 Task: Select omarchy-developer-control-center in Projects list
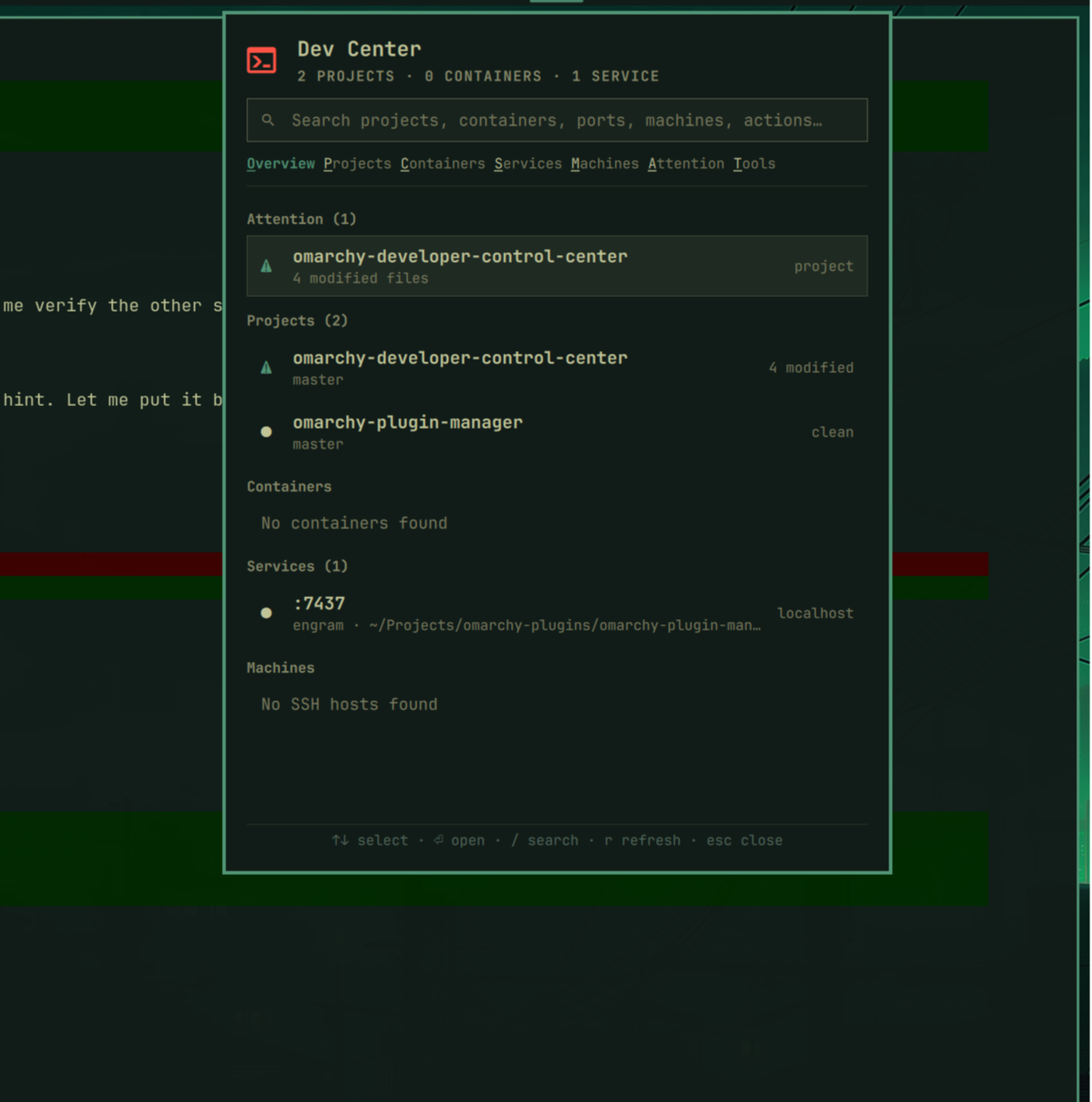pyautogui.click(x=557, y=368)
